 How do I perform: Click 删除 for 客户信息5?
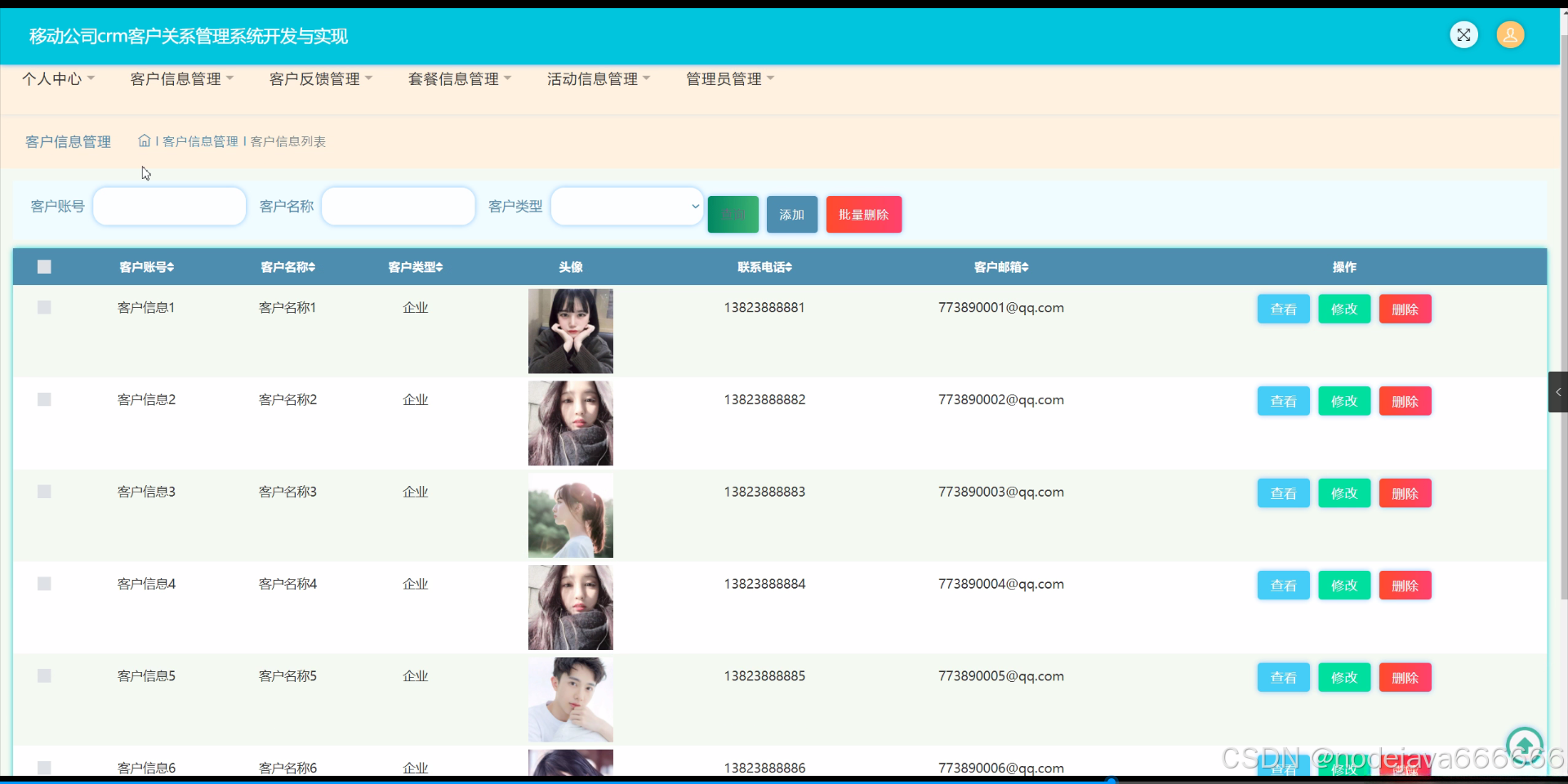tap(1405, 677)
